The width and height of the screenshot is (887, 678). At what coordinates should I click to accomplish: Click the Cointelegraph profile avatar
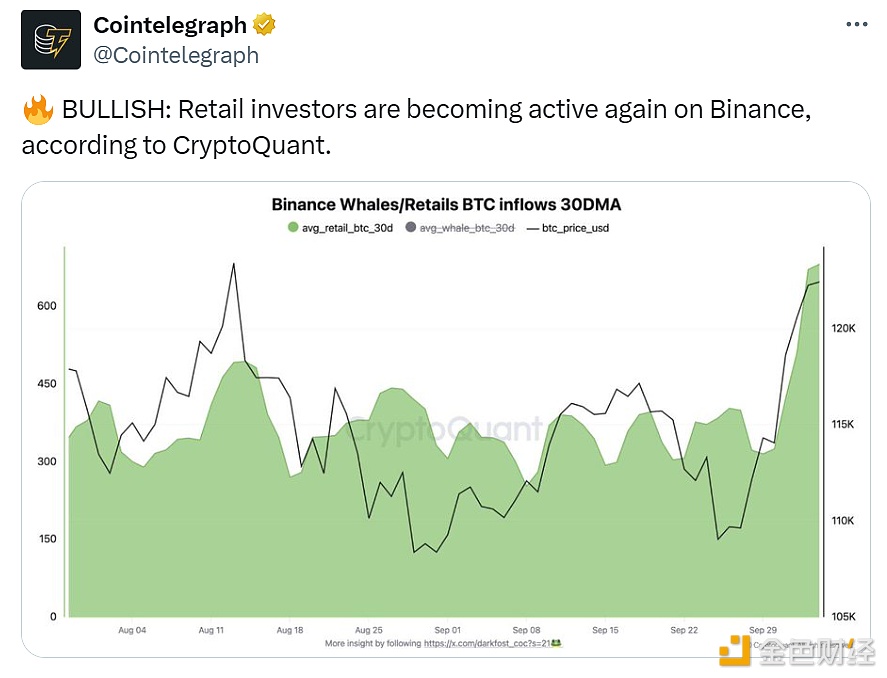pos(51,39)
